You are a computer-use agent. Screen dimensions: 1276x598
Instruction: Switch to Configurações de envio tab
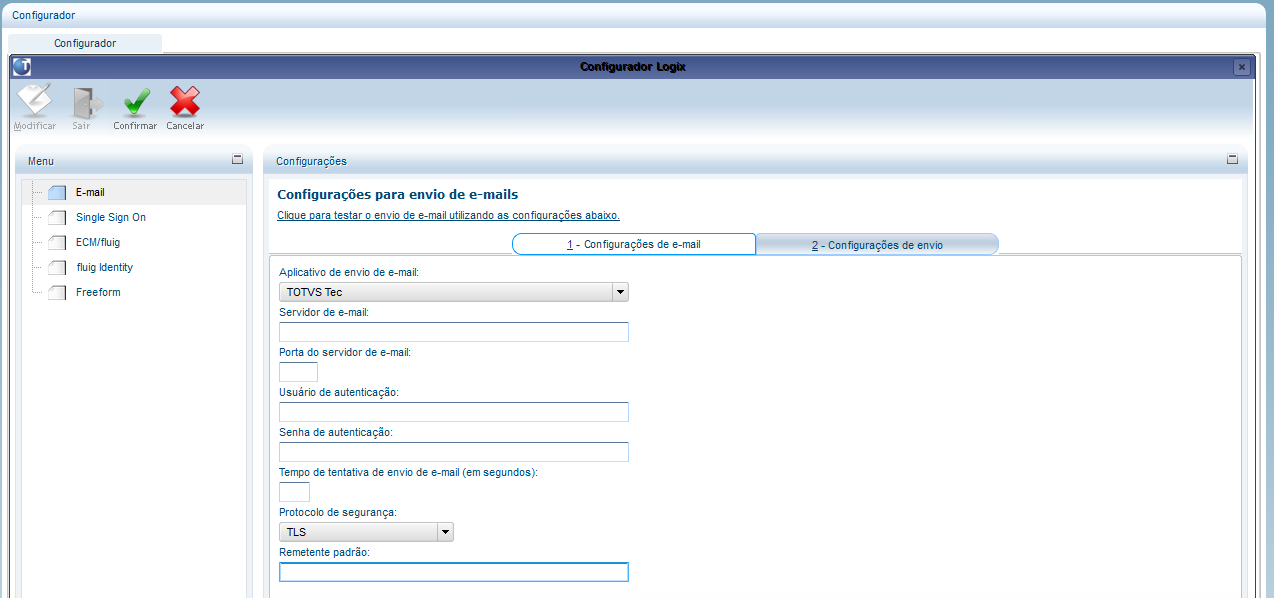tap(877, 244)
